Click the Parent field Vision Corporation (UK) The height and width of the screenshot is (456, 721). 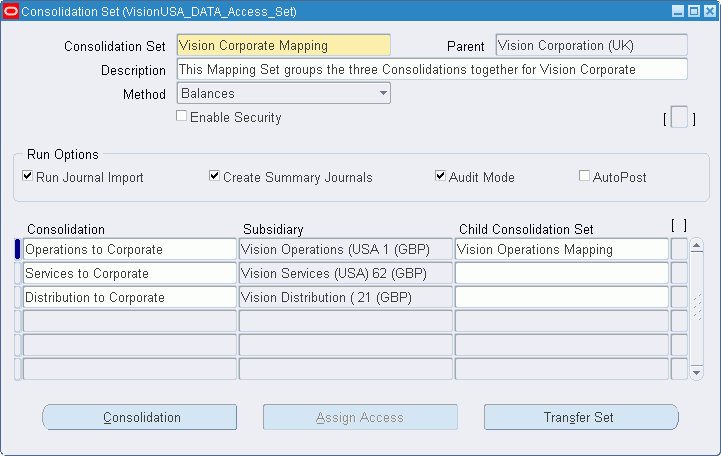pos(591,46)
